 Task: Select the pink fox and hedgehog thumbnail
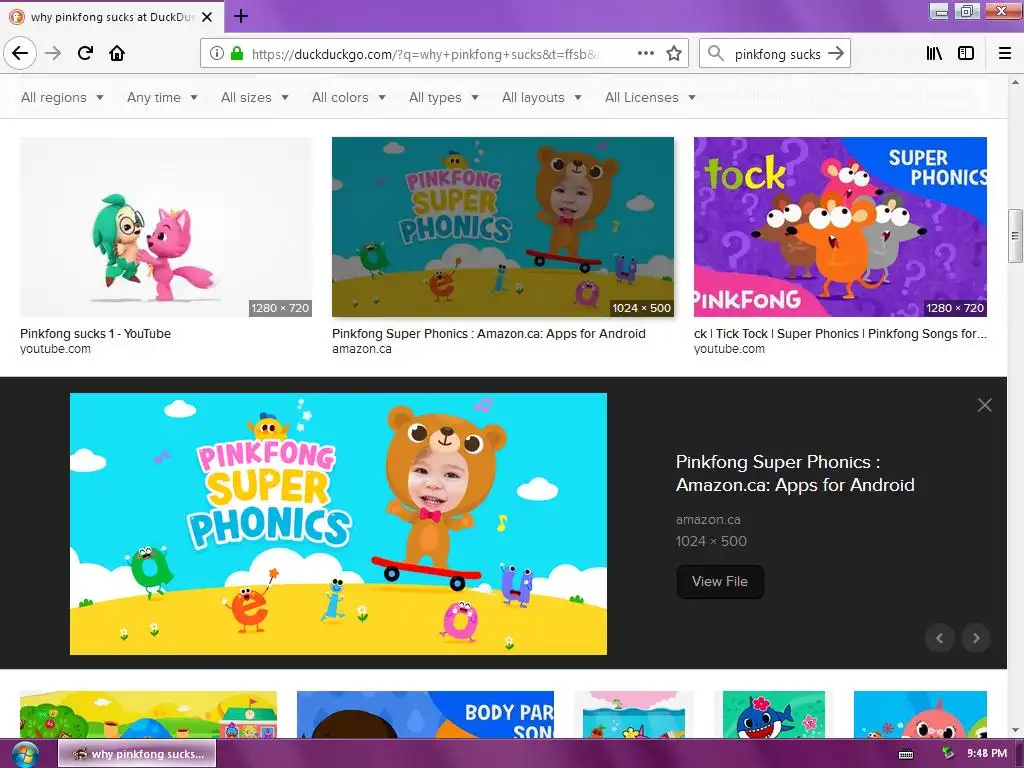point(166,227)
